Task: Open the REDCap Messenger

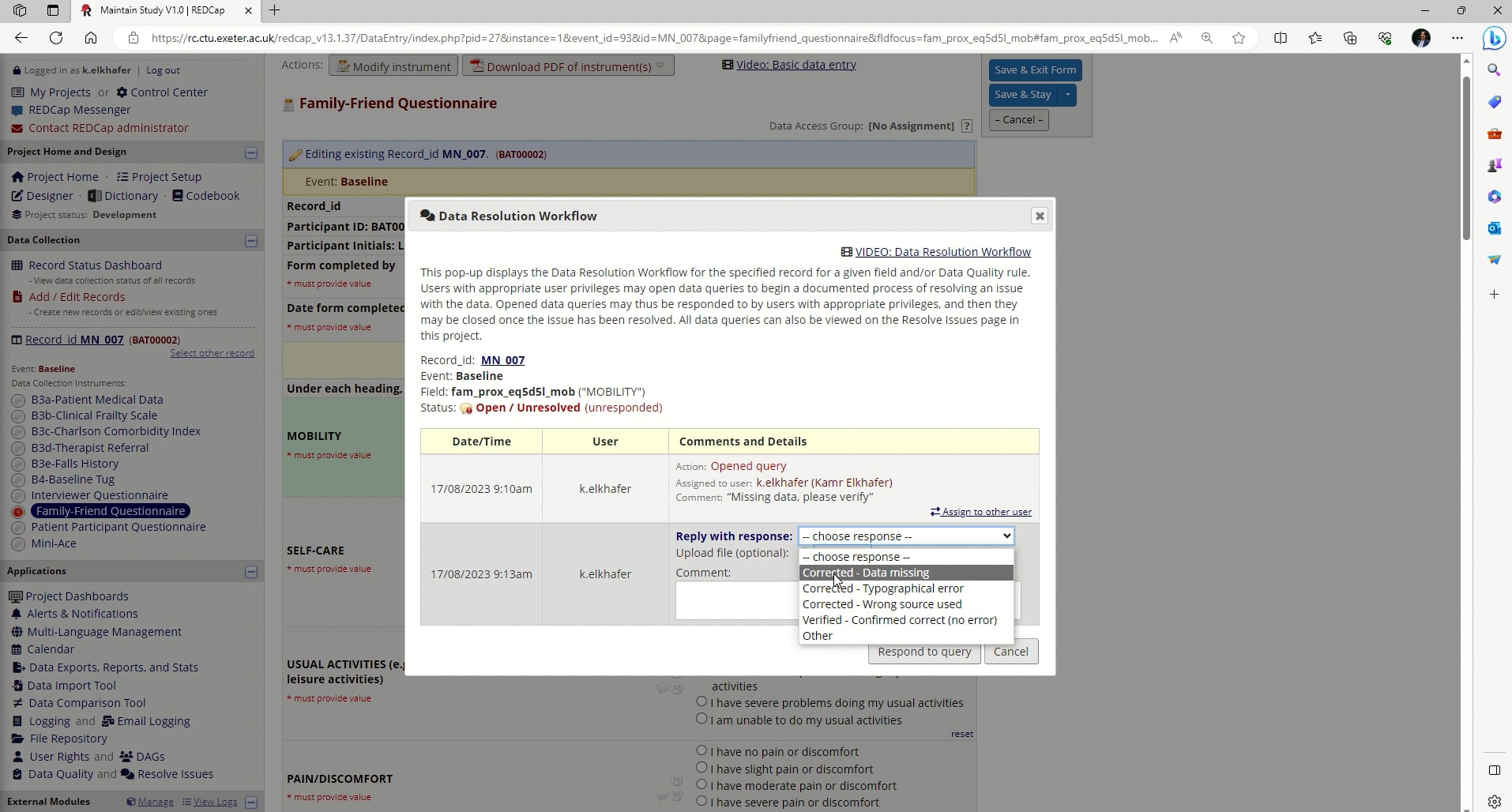Action: click(80, 110)
